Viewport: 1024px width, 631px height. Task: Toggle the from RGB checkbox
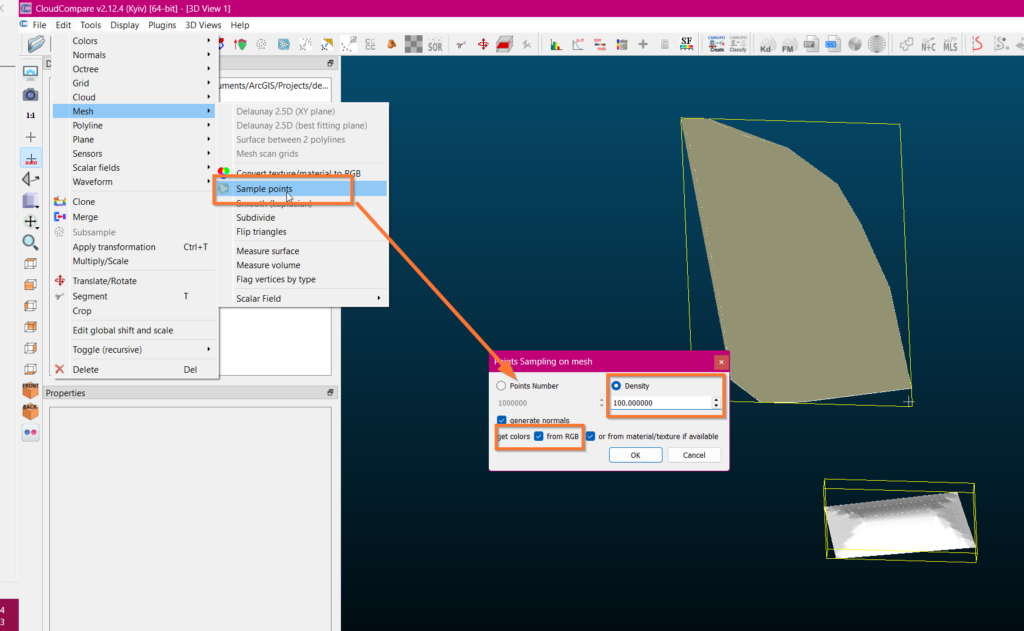[x=539, y=436]
